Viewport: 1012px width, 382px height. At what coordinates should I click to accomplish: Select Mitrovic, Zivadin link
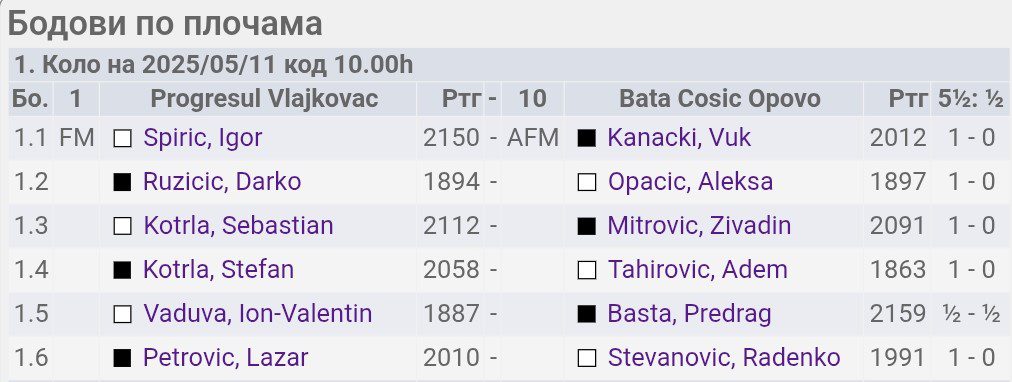coord(699,226)
